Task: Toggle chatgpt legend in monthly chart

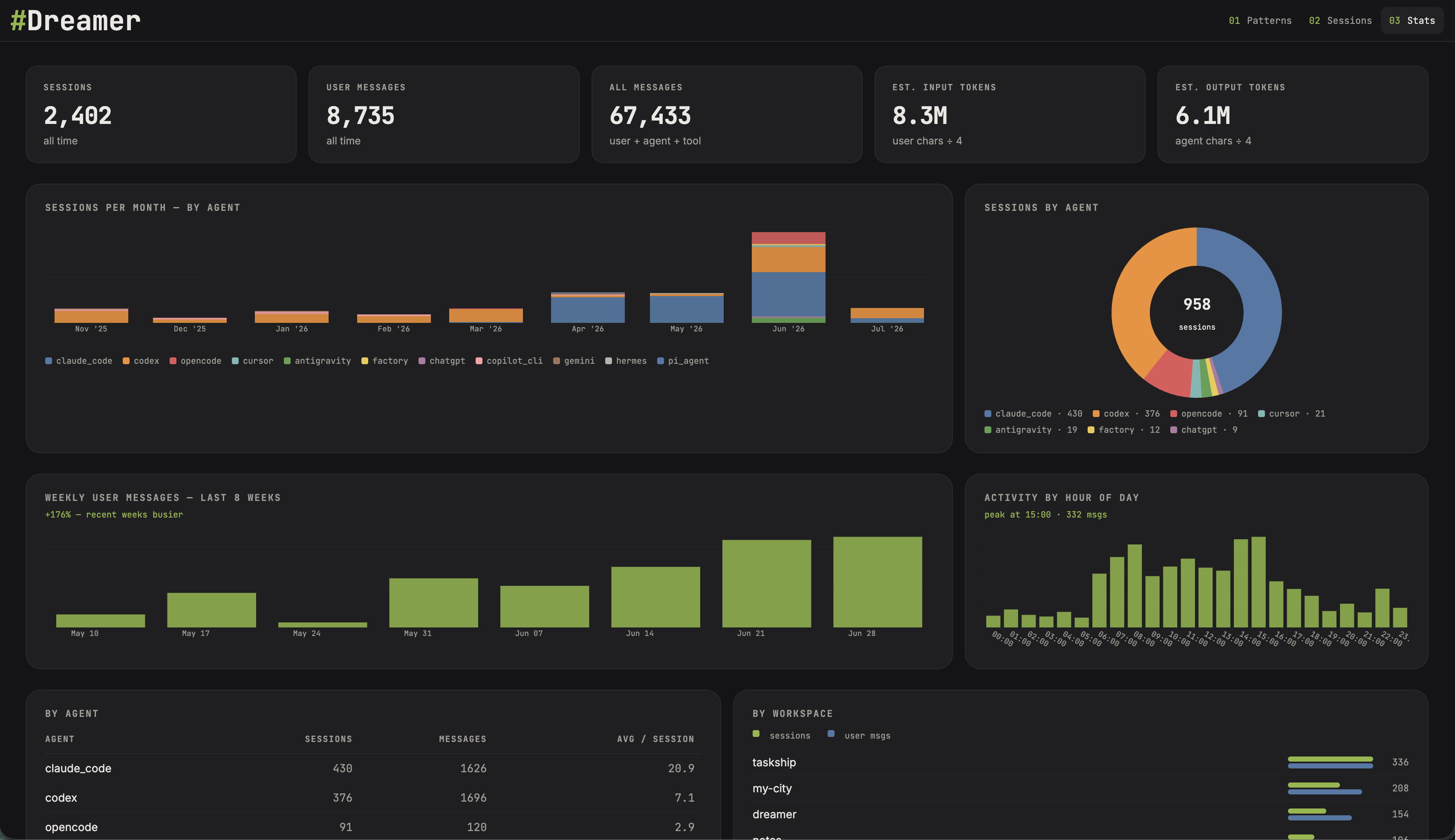Action: [x=442, y=360]
